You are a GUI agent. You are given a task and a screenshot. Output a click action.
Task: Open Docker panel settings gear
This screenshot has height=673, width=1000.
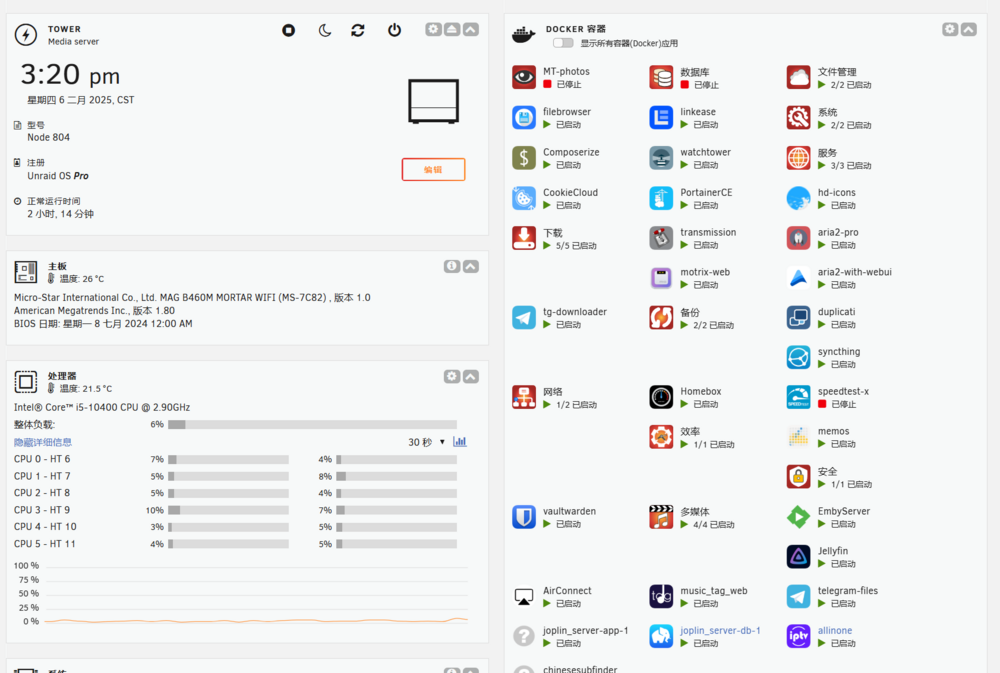pos(950,29)
